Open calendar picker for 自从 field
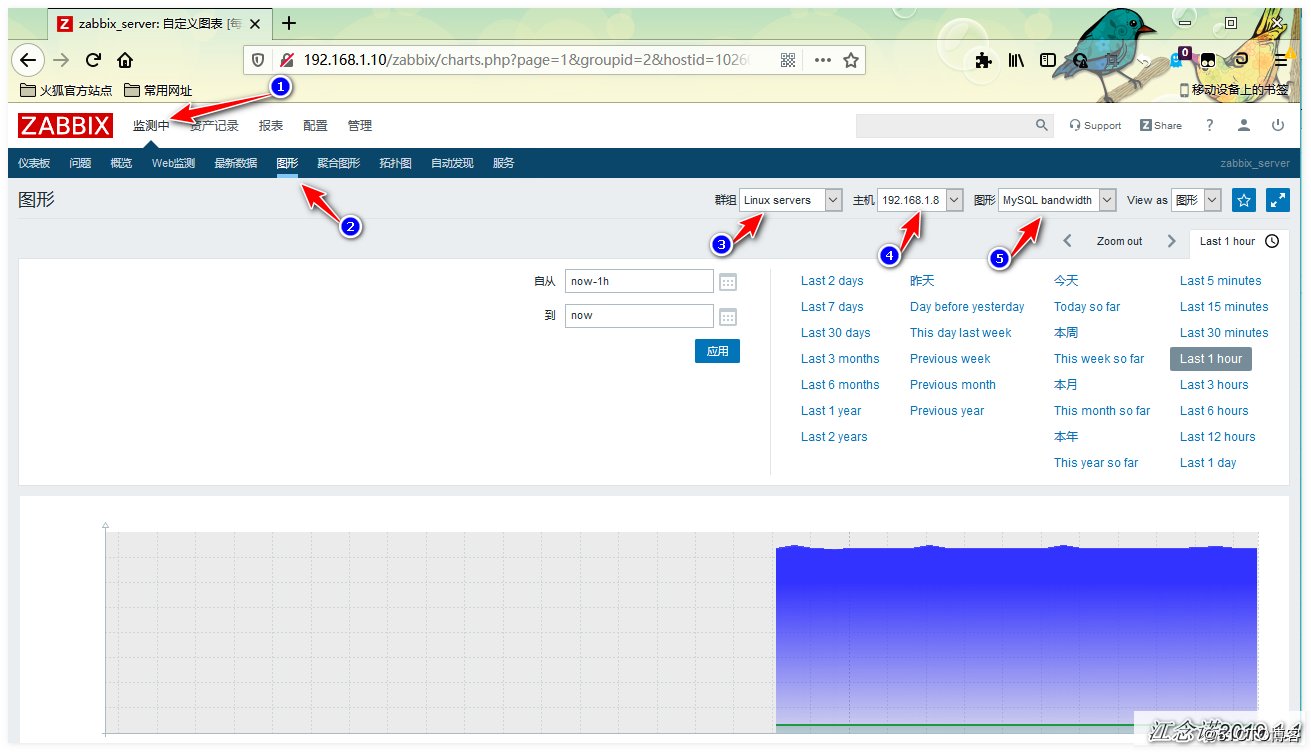1311x752 pixels. click(728, 282)
